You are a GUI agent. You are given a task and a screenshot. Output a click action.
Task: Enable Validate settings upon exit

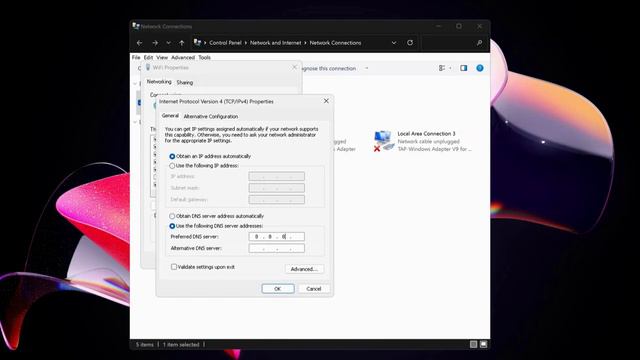coord(174,267)
